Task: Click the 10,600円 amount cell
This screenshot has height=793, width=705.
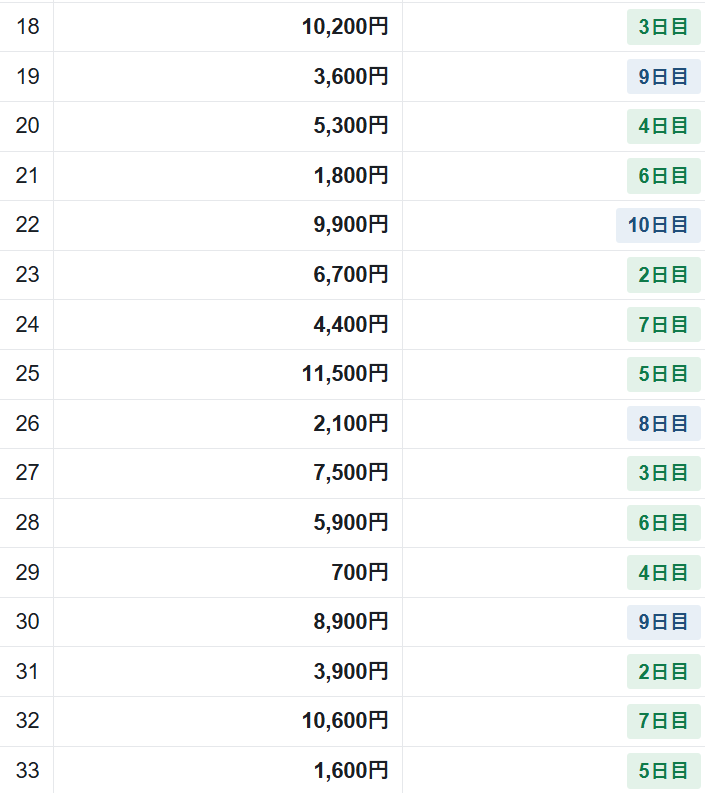Action: point(228,721)
